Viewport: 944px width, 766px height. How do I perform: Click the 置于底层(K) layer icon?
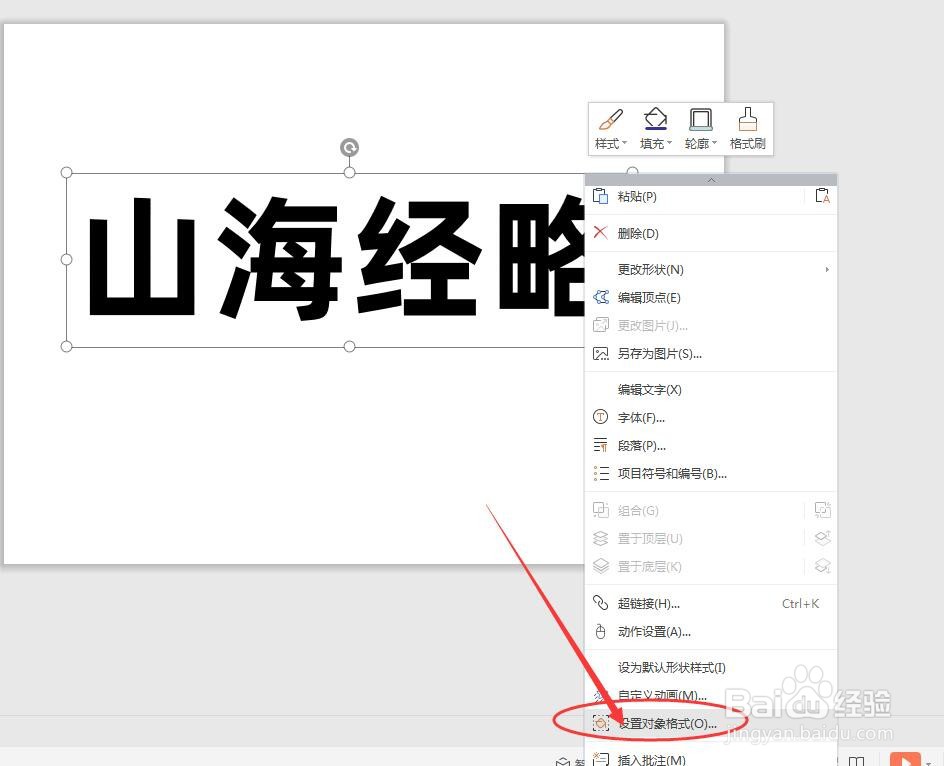pyautogui.click(x=600, y=566)
